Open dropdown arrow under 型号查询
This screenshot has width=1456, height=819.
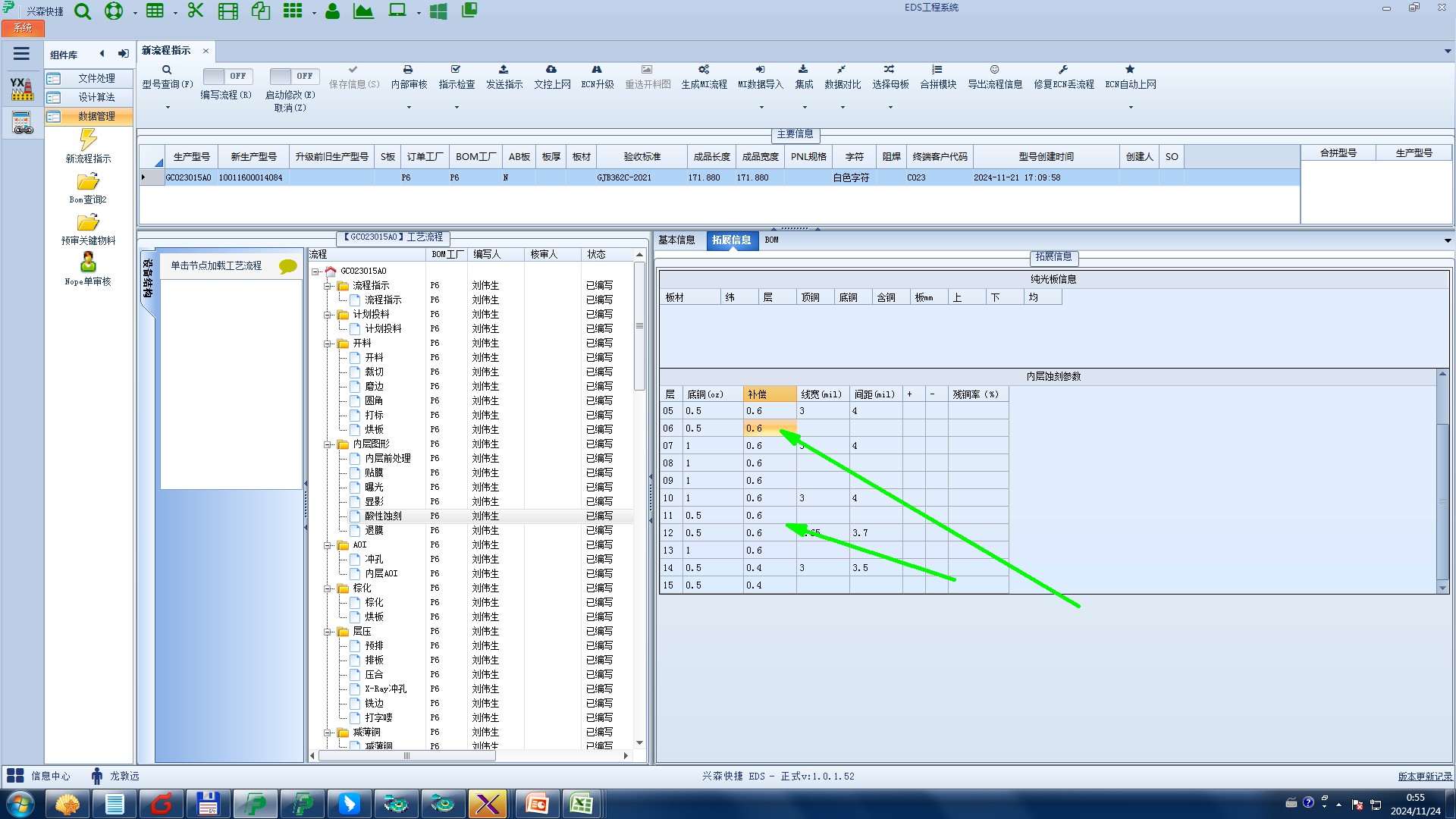coord(168,107)
